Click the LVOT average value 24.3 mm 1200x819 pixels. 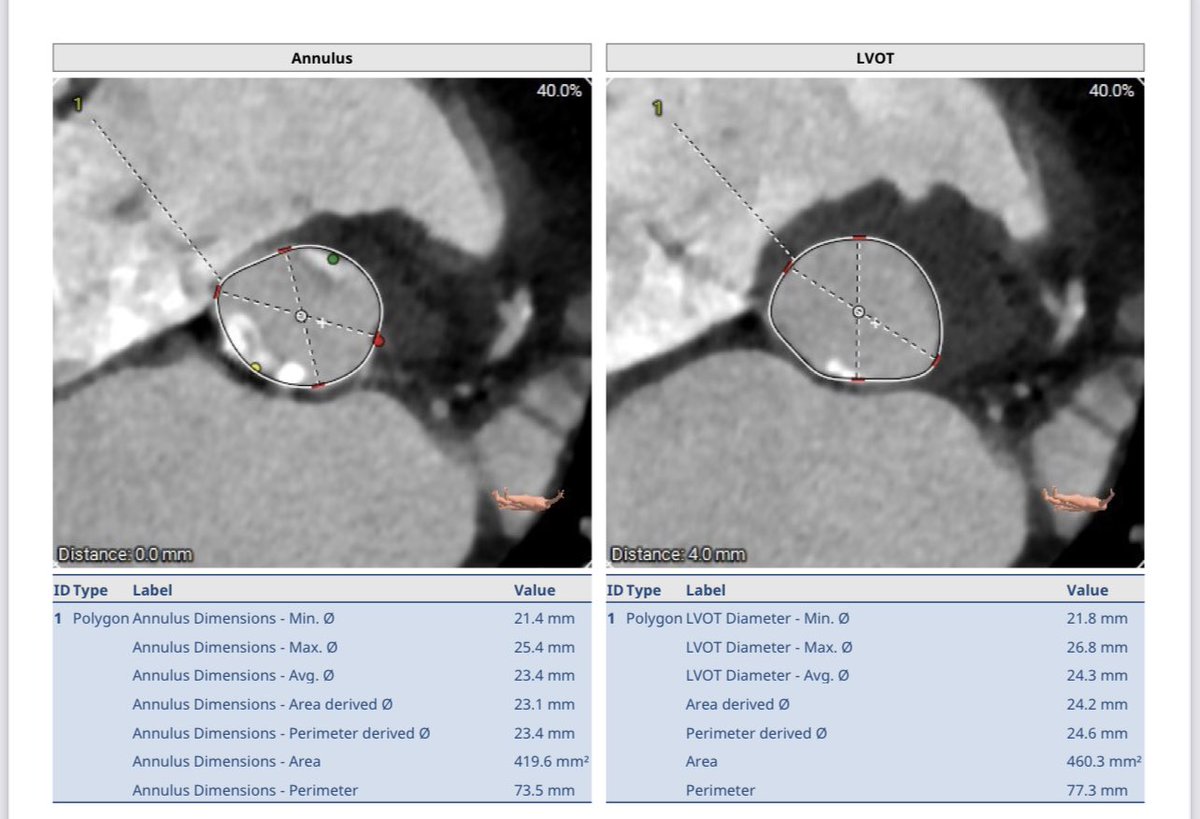pyautogui.click(x=1097, y=675)
